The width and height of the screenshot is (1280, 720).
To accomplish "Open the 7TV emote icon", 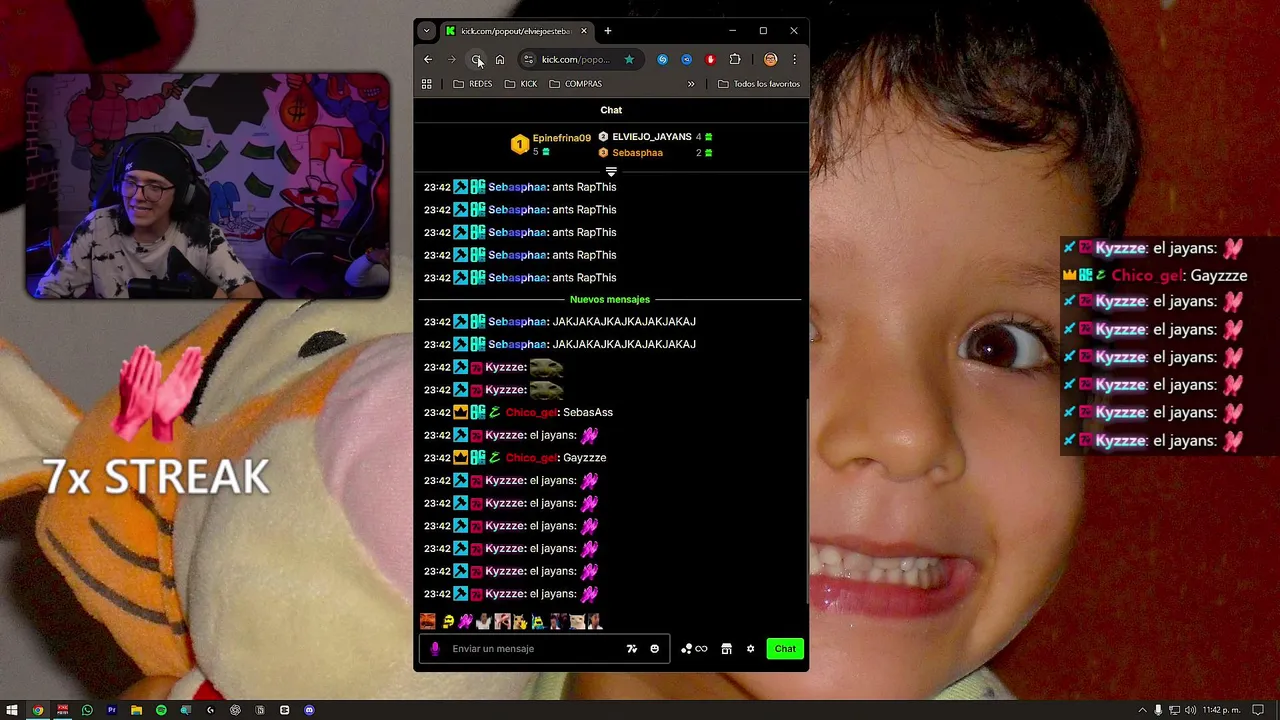I will click(632, 649).
